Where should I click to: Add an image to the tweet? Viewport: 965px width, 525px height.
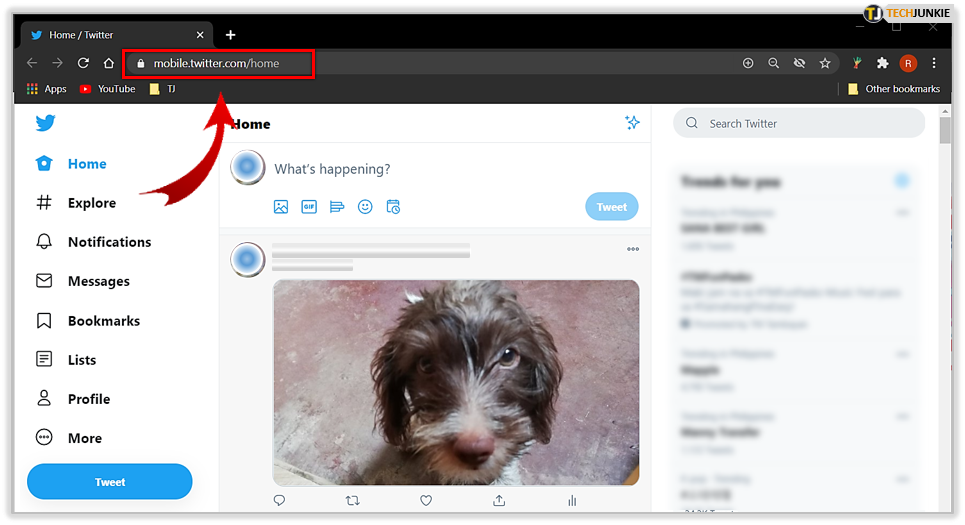point(281,207)
